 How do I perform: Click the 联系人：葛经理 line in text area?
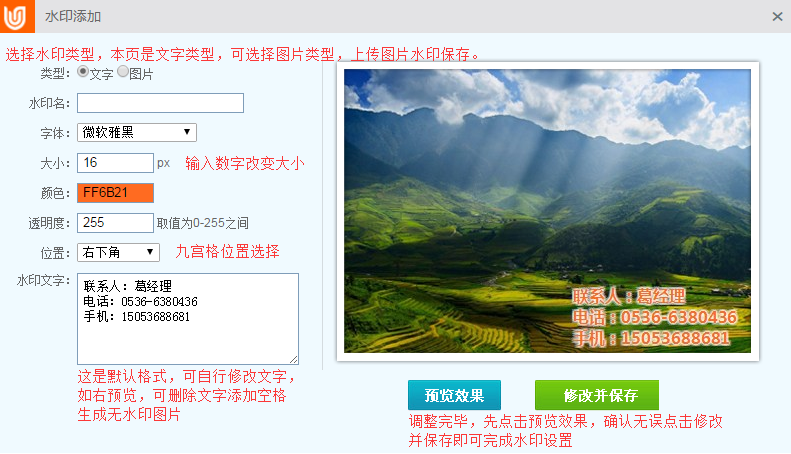pyautogui.click(x=128, y=287)
